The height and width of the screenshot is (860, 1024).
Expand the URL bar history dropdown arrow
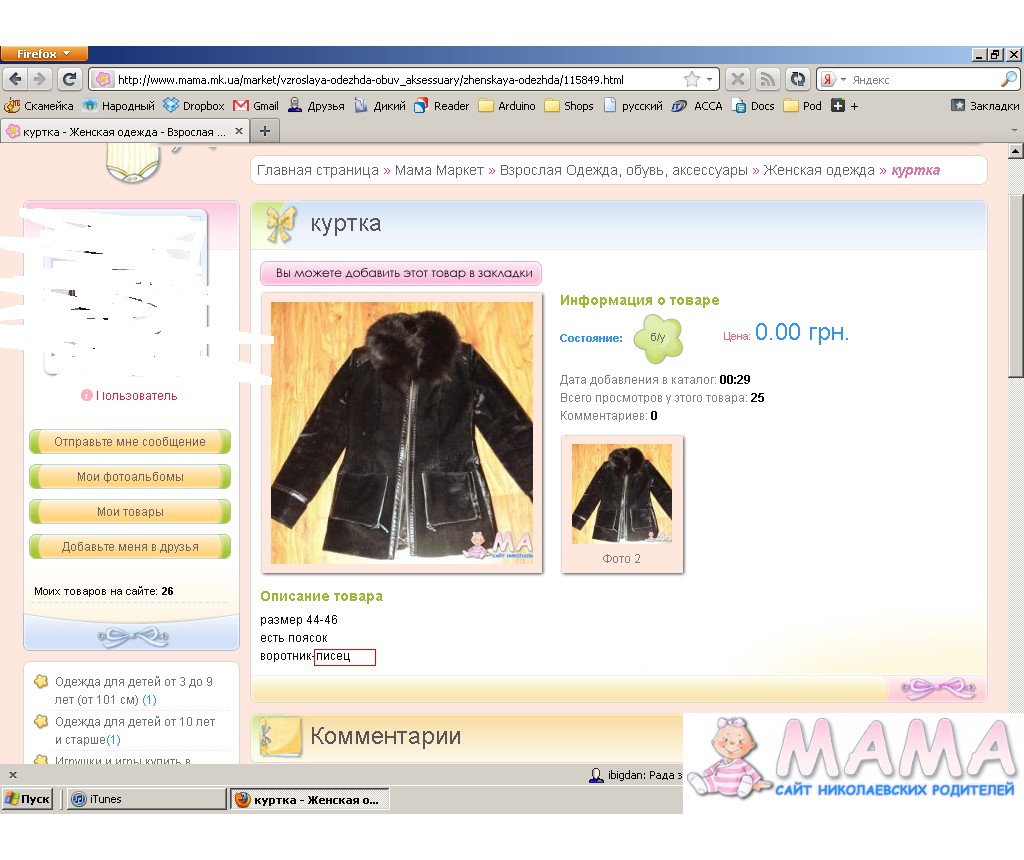point(710,80)
